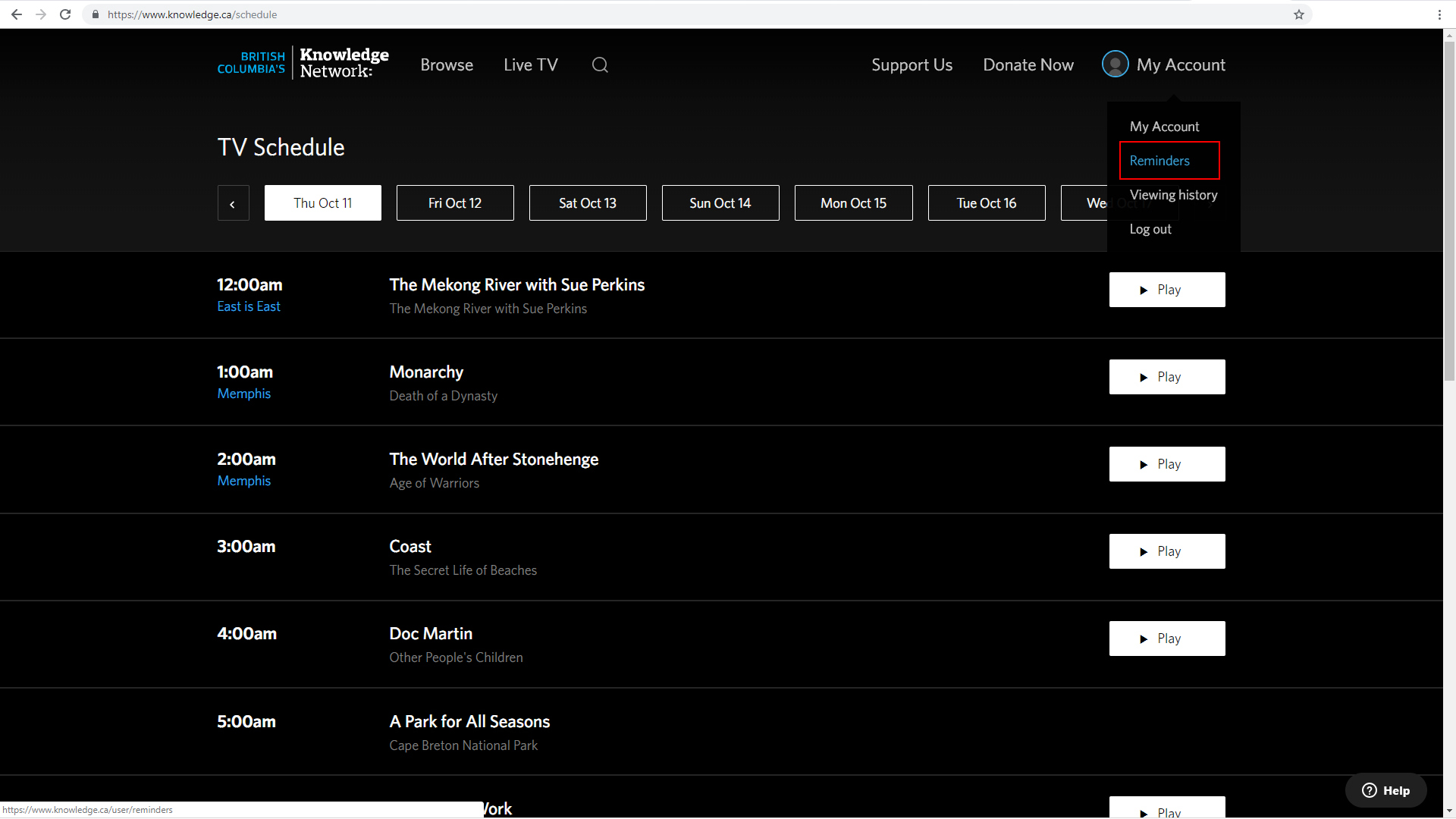The width and height of the screenshot is (1456, 819).
Task: Open Browse in navigation
Action: click(447, 65)
